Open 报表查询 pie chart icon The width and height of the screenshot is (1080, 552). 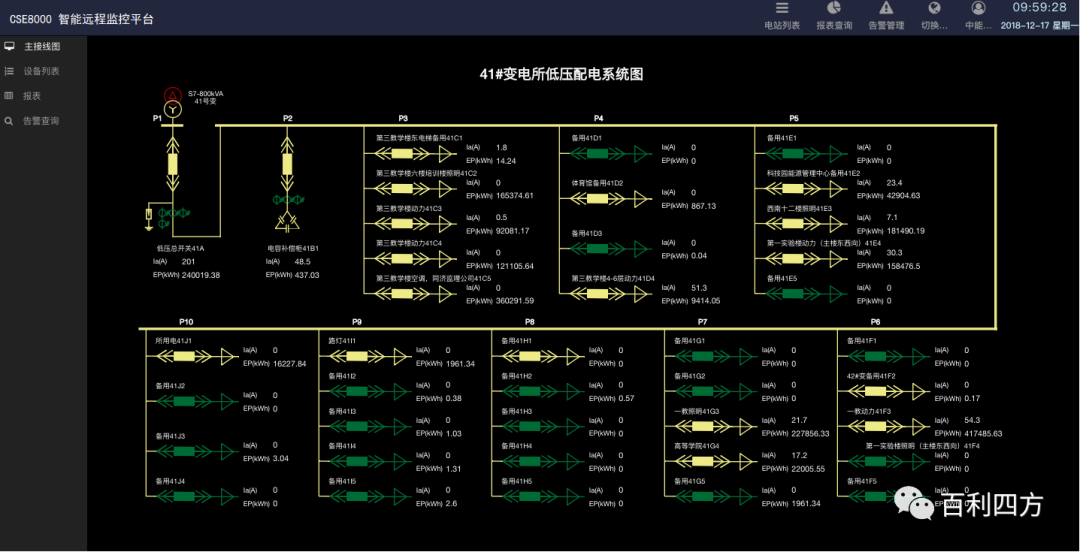pyautogui.click(x=834, y=8)
